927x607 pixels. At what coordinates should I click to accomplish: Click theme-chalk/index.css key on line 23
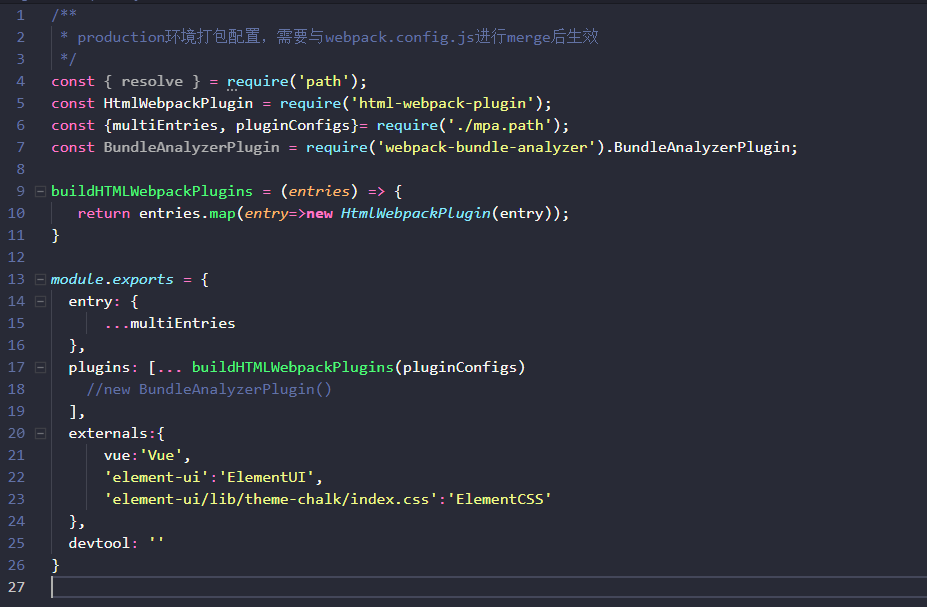coord(271,499)
